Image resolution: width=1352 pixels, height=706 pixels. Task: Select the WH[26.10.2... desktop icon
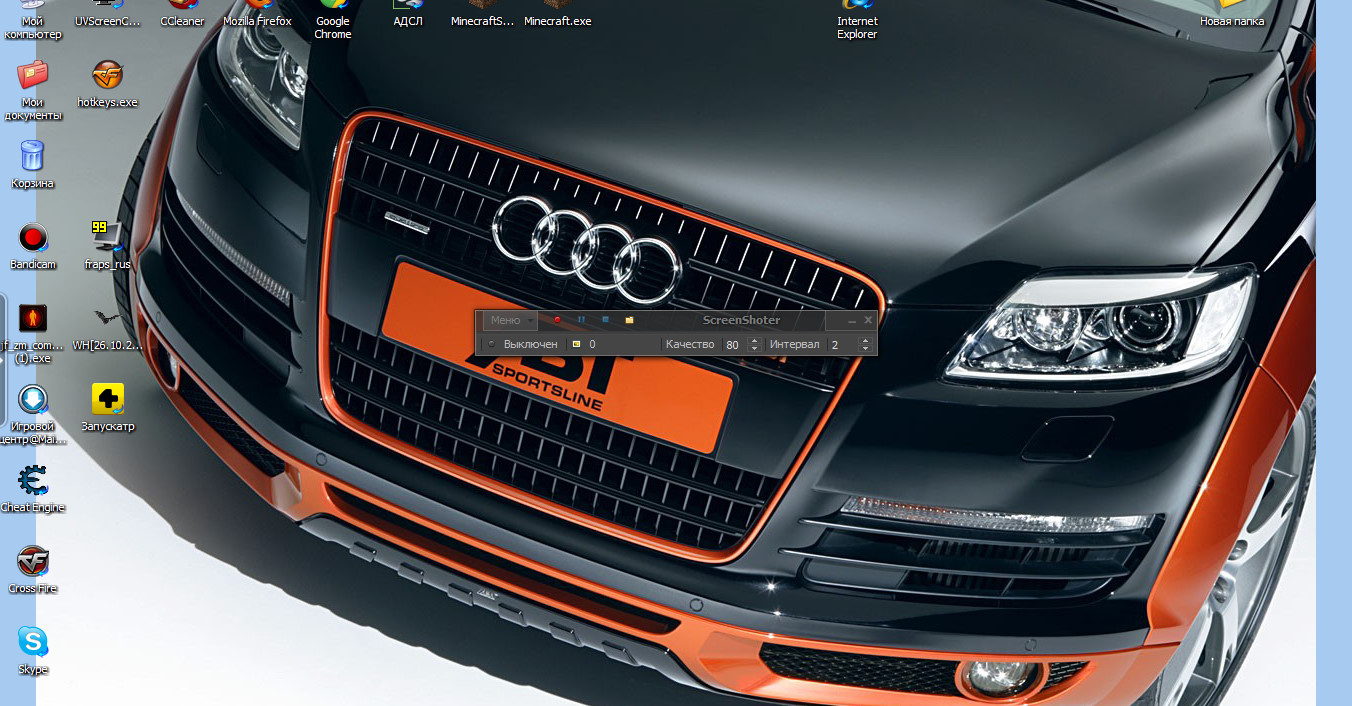[x=107, y=326]
